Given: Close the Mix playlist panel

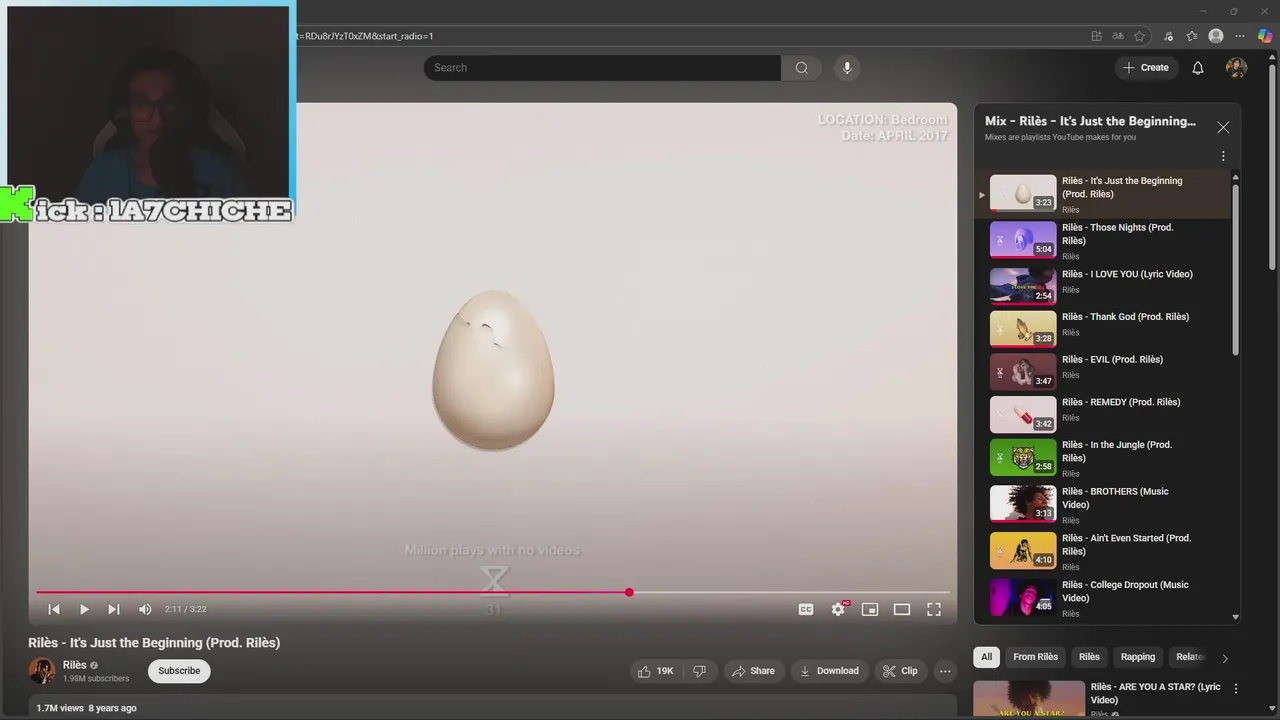Looking at the screenshot, I should tap(1223, 128).
